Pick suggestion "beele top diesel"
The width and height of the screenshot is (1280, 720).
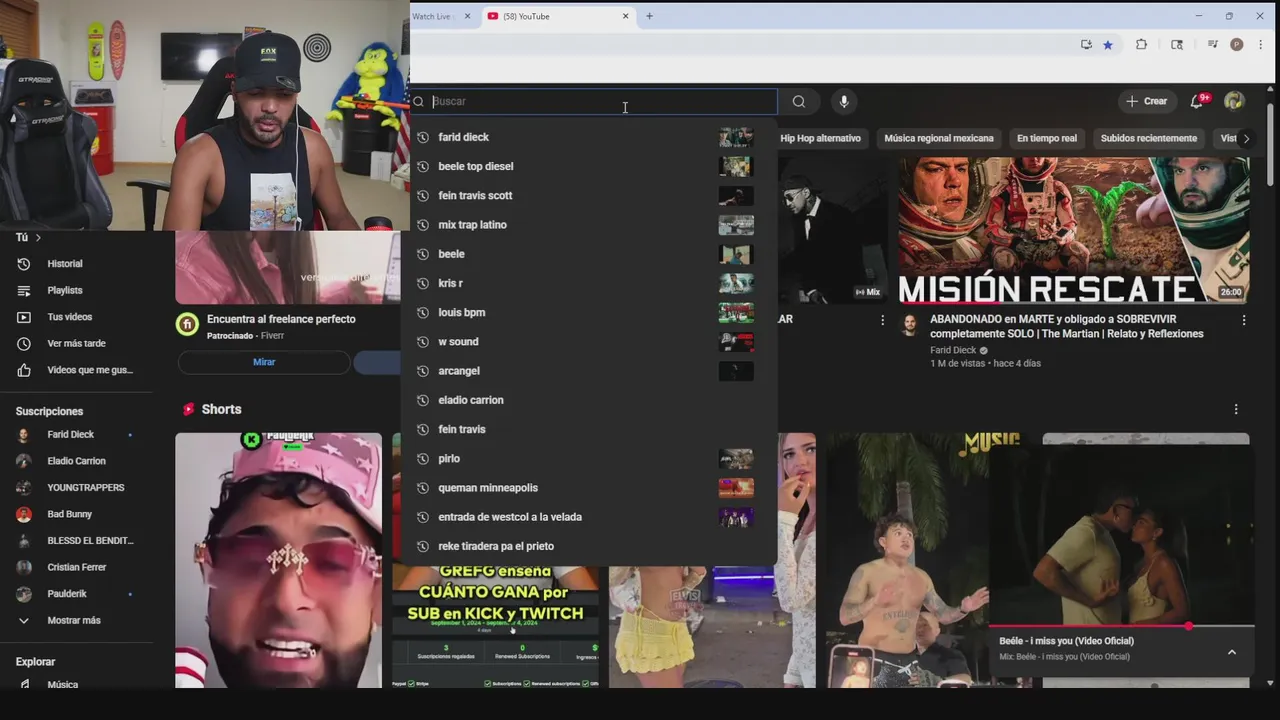(x=589, y=166)
